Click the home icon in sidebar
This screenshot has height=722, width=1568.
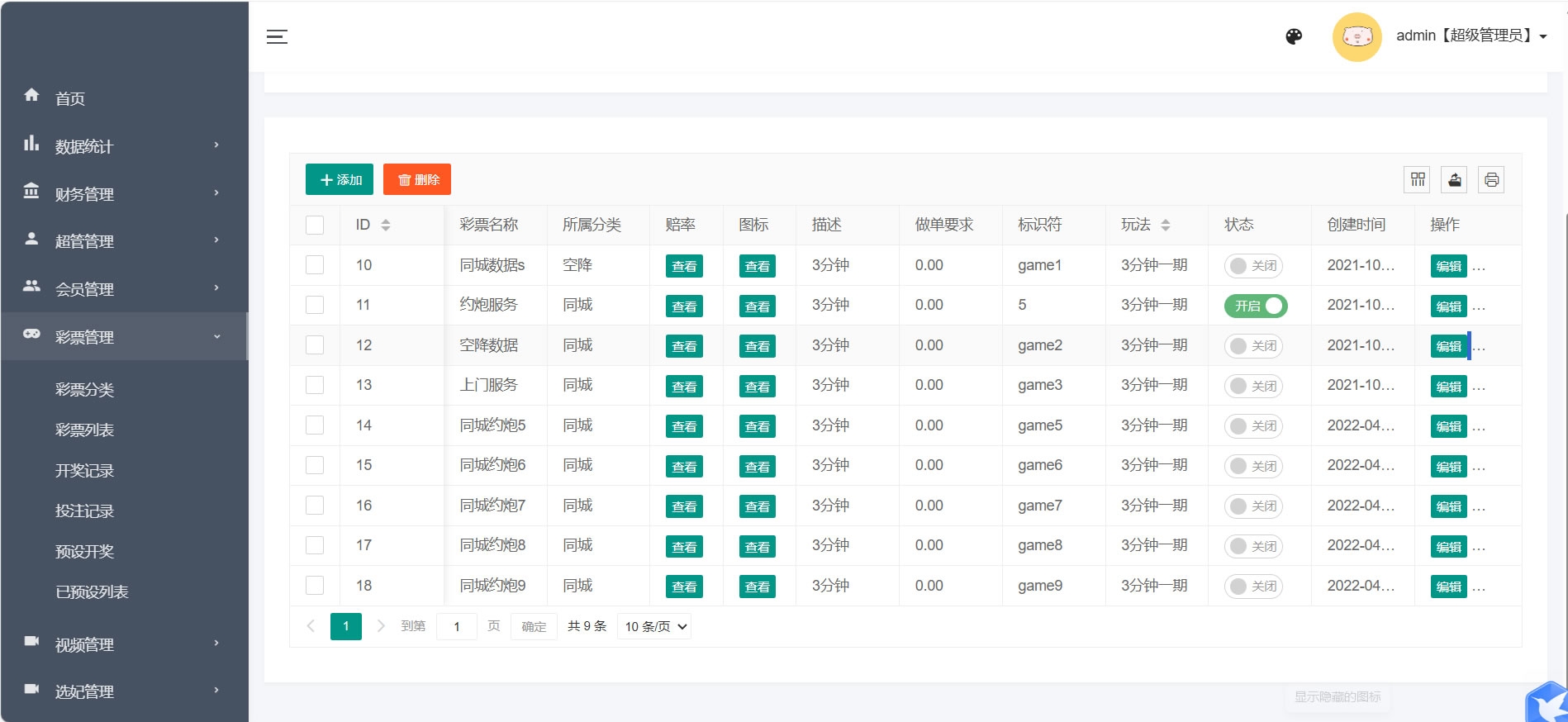[31, 96]
